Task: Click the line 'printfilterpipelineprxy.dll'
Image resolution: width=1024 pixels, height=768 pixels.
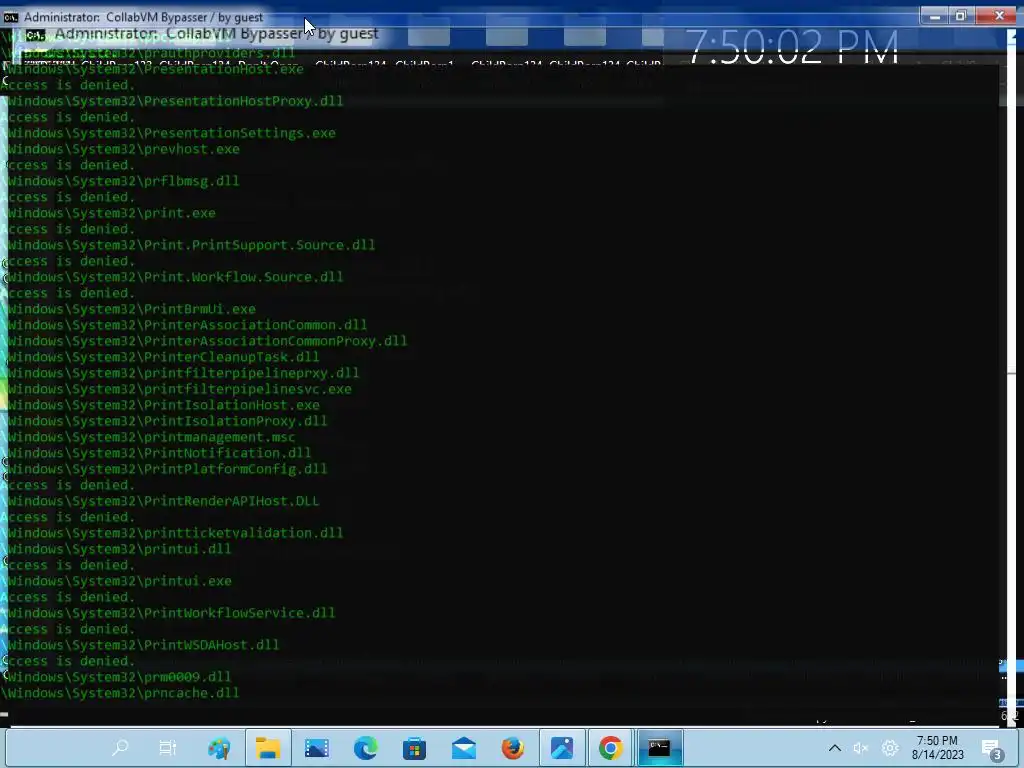Action: coord(183,373)
